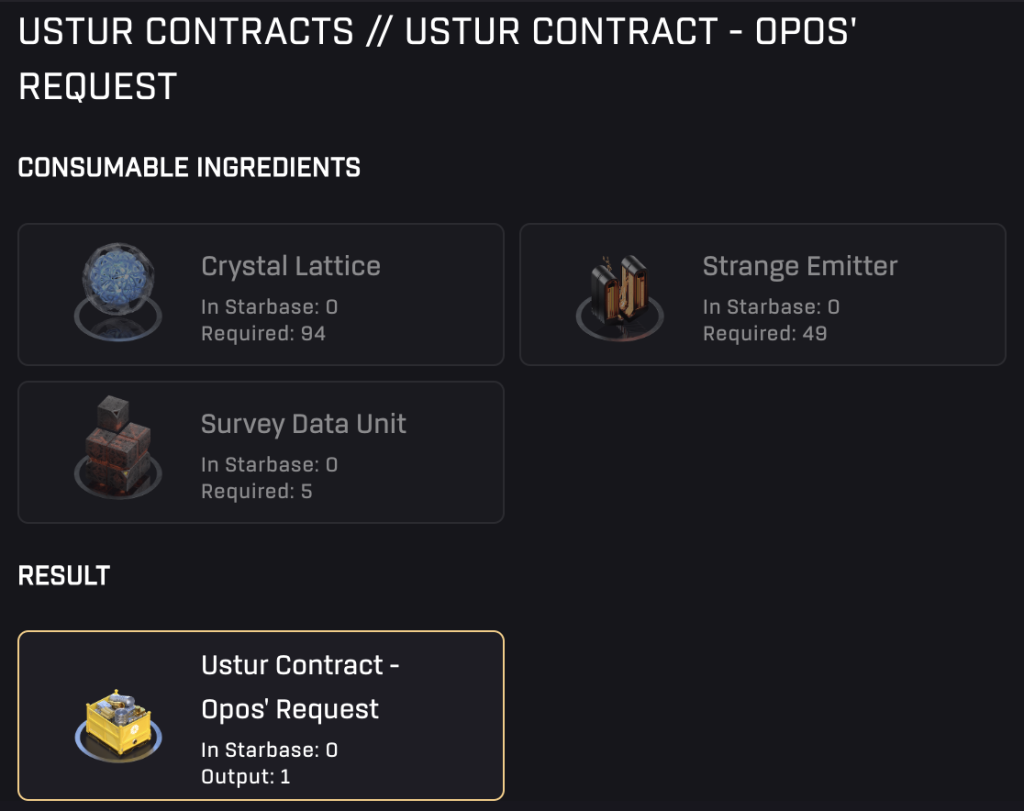Click the RESULT section header

pos(63,575)
